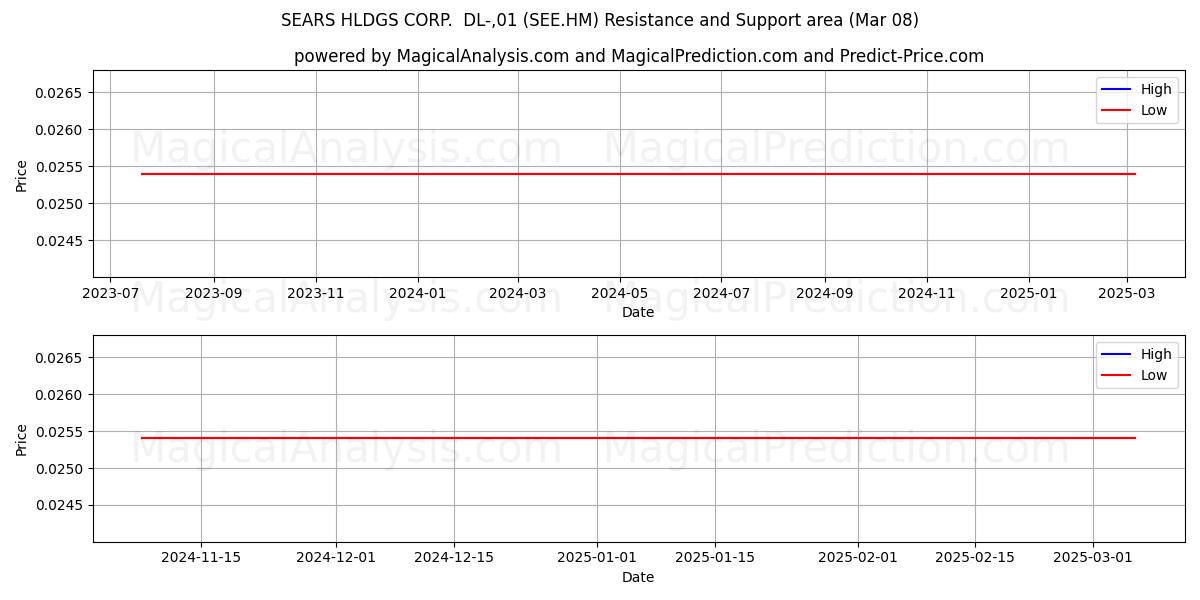Click the top chart date label 2023-09
The height and width of the screenshot is (600, 1200).
click(x=214, y=293)
